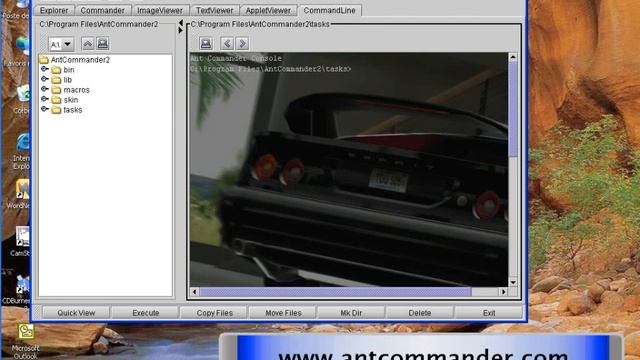Open the WordNet desktop icon
This screenshot has width=640, height=360.
pos(19,194)
